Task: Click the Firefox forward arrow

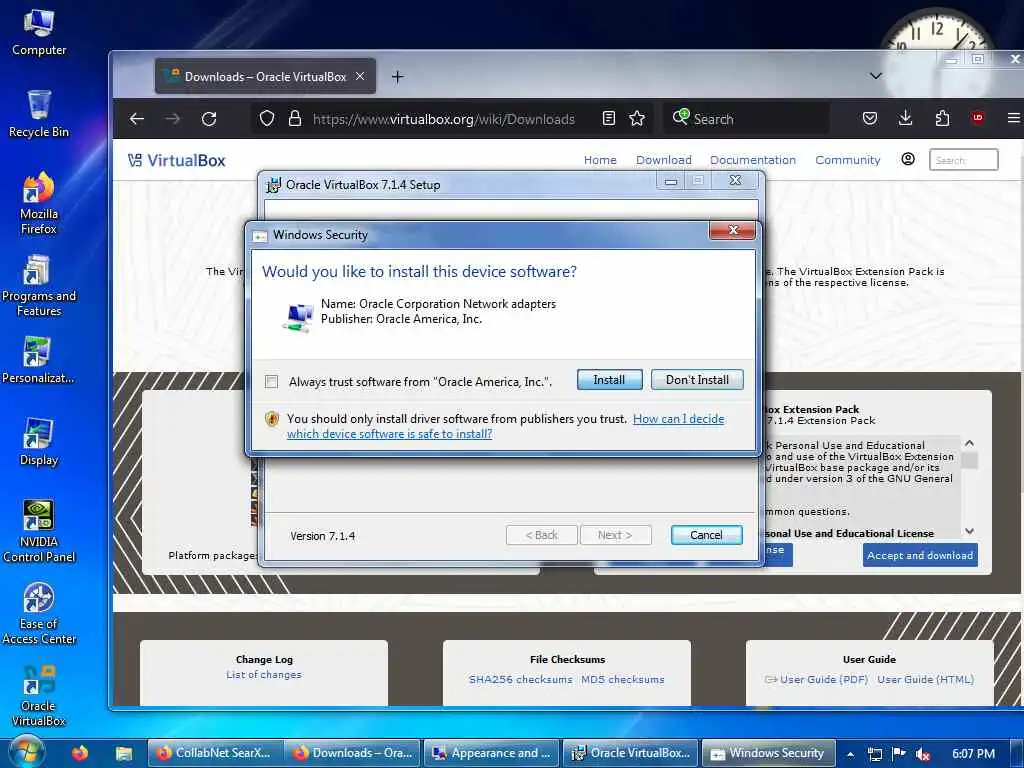Action: pos(172,118)
